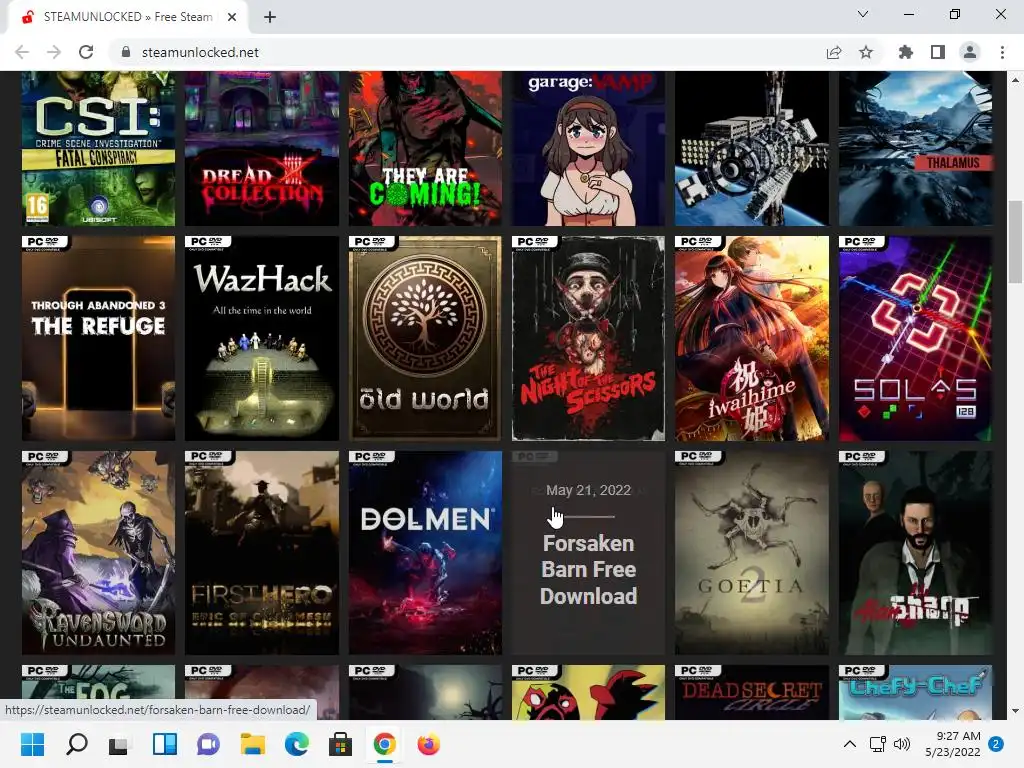Open the Teams Chat taskbar icon
This screenshot has height=768, width=1024.
(208, 744)
